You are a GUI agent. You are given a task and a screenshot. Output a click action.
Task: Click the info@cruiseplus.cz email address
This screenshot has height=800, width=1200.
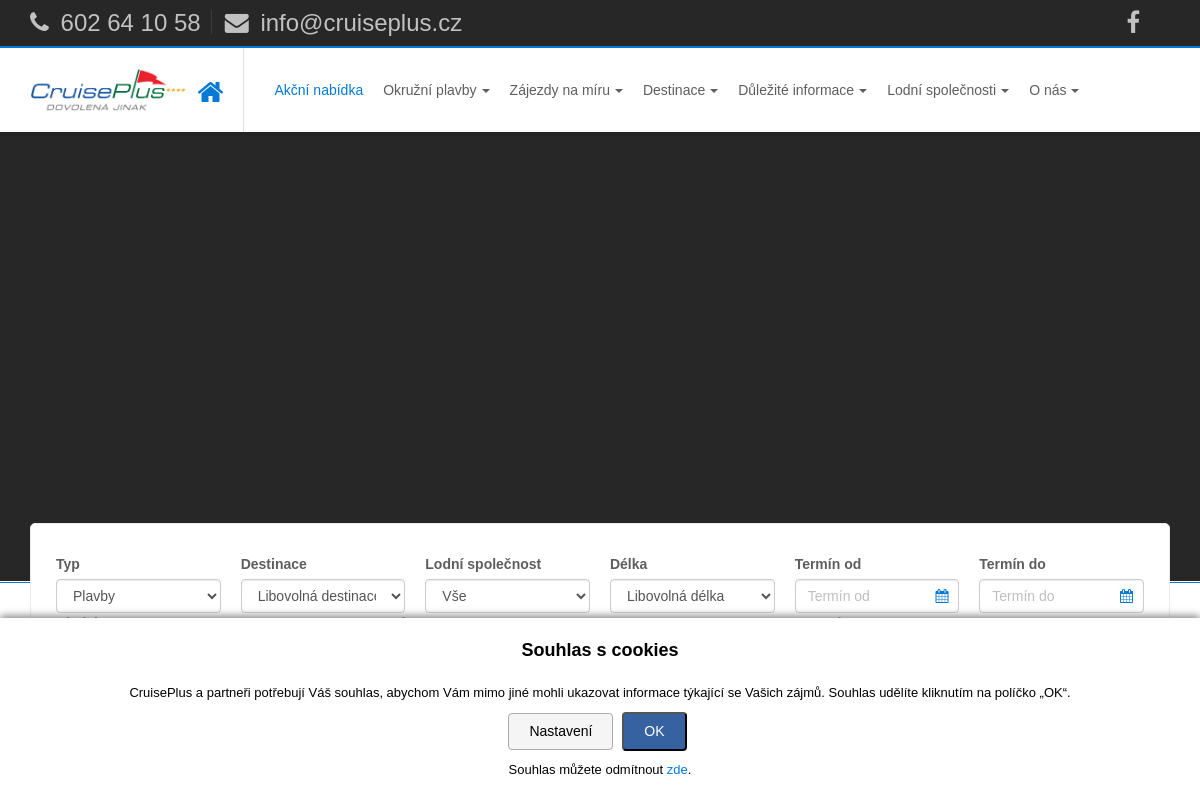point(361,23)
